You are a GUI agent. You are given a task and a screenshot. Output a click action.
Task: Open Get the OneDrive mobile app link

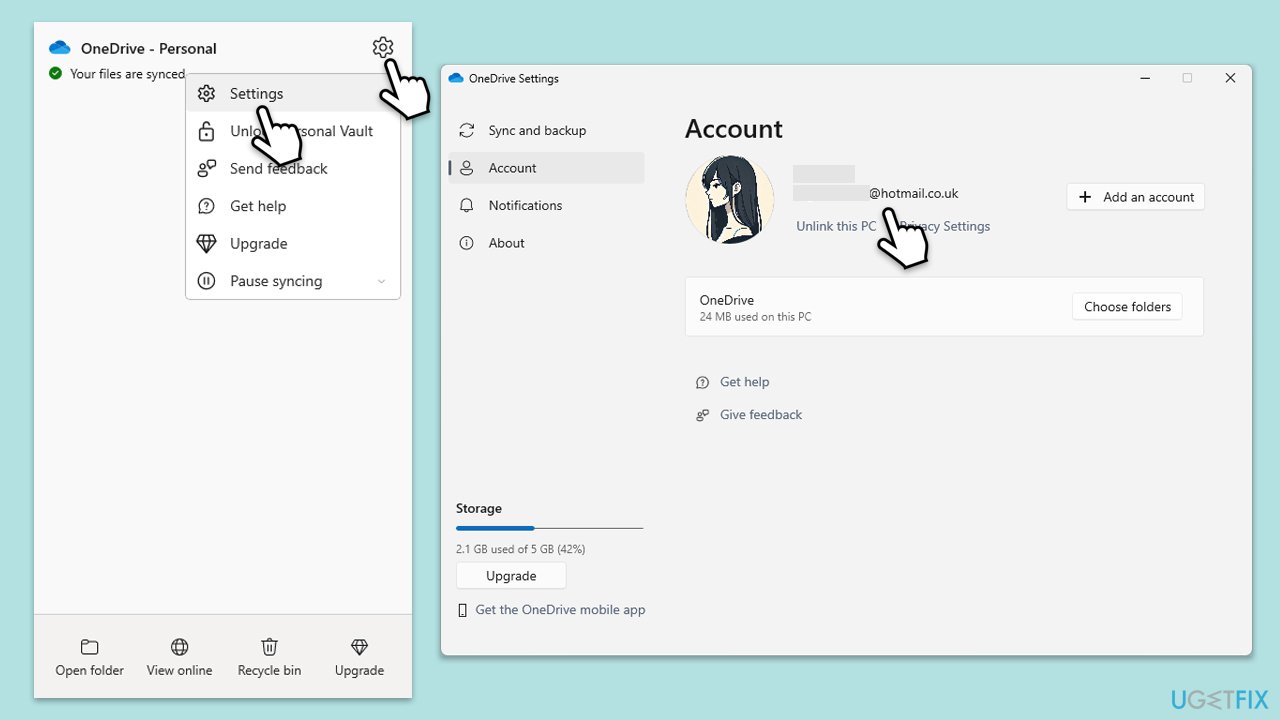point(560,610)
